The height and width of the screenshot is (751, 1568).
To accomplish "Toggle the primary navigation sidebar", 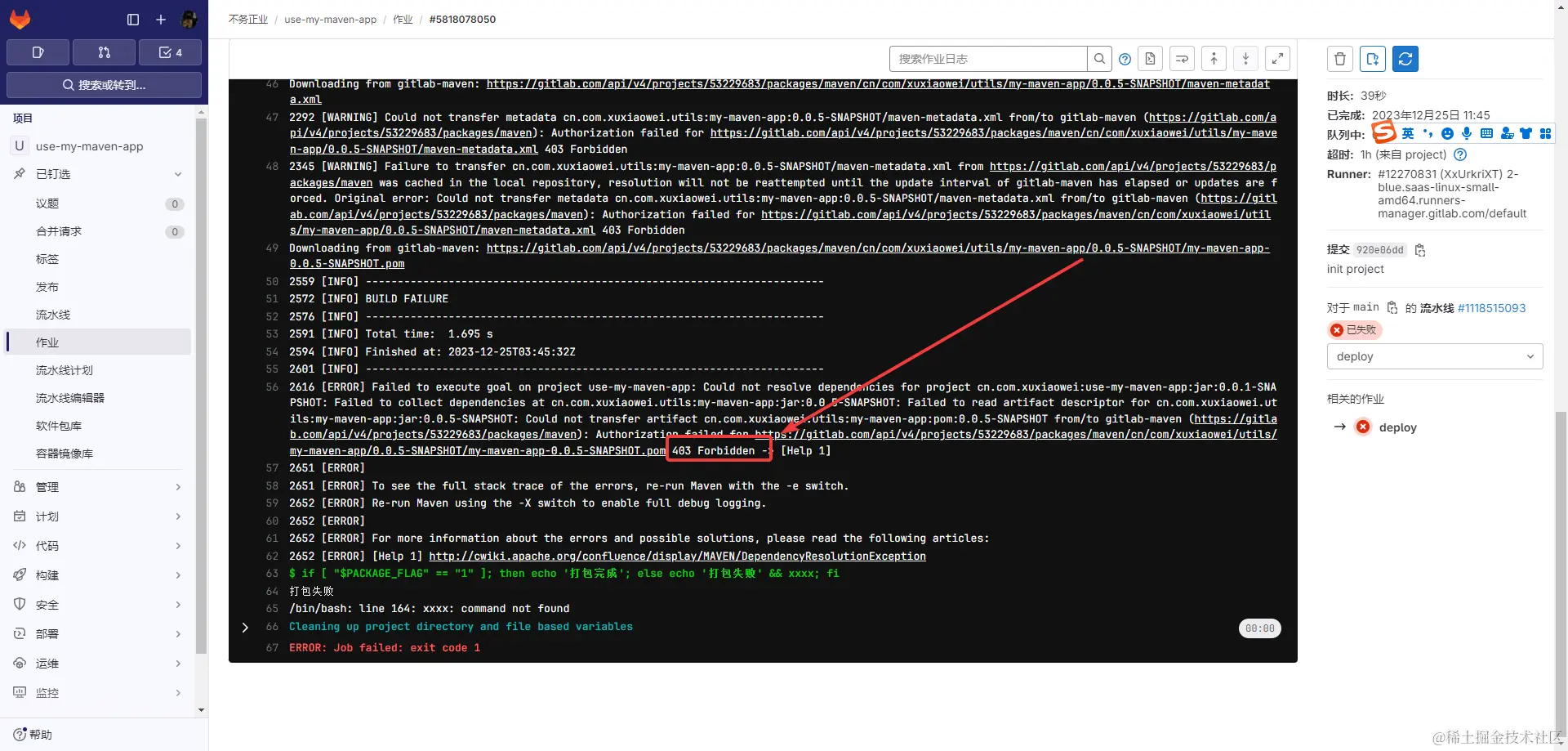I will tap(132, 20).
